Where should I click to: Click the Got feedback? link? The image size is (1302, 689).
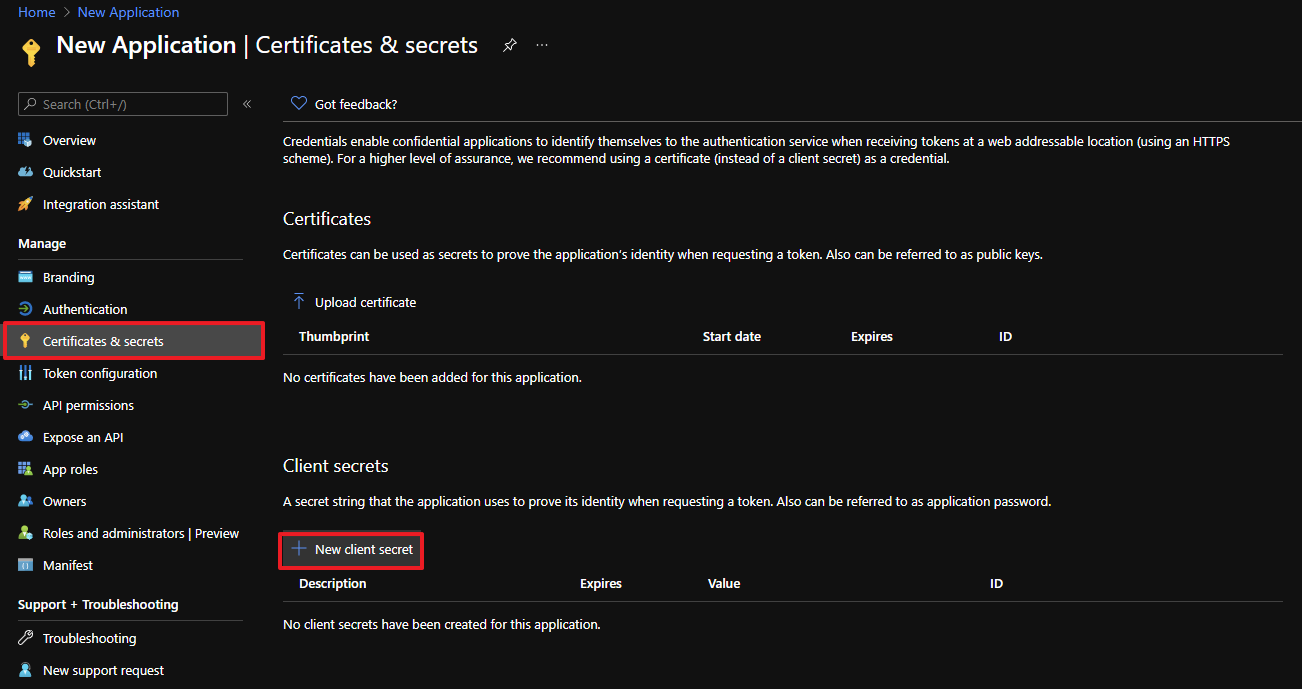click(356, 104)
